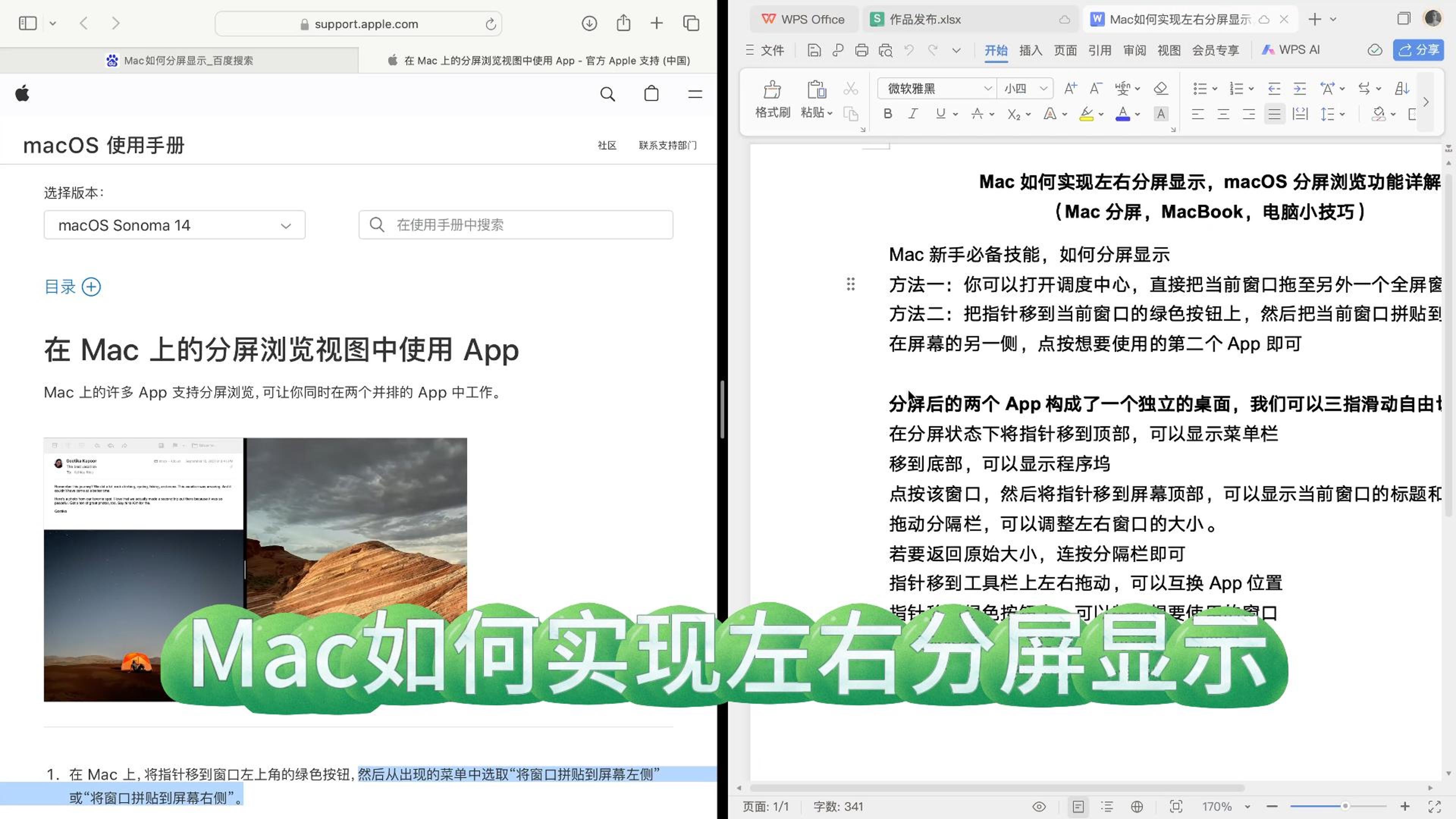This screenshot has width=1456, height=819.
Task: Click the Undo arrow in WPS toolbar
Action: 909,50
